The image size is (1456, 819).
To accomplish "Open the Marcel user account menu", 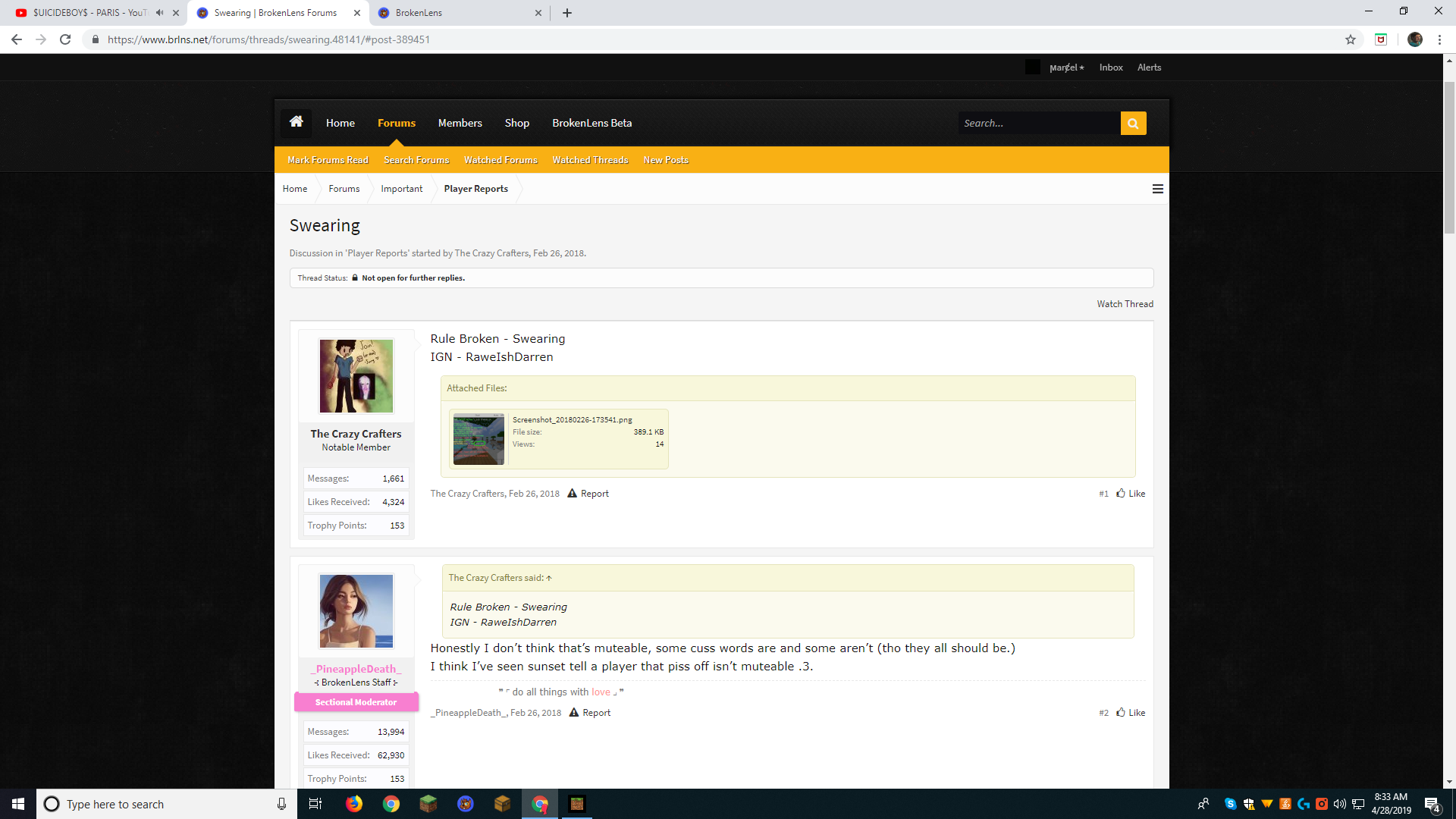I will point(1066,67).
